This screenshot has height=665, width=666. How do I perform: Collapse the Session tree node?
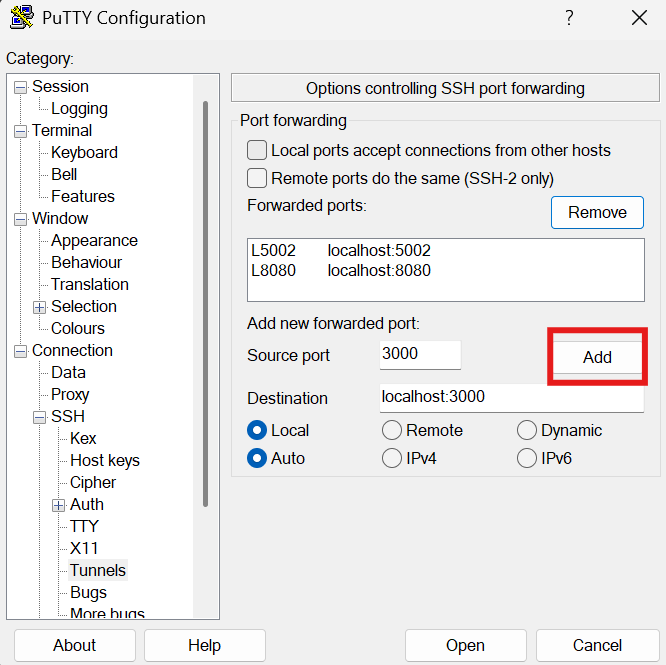click(20, 87)
